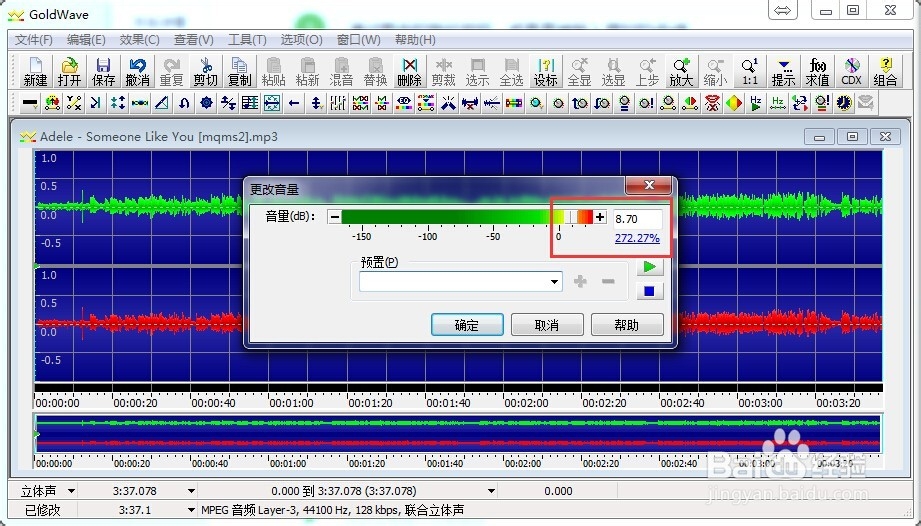Click the 272.27% percentage link
921x526 pixels.
pyautogui.click(x=637, y=238)
